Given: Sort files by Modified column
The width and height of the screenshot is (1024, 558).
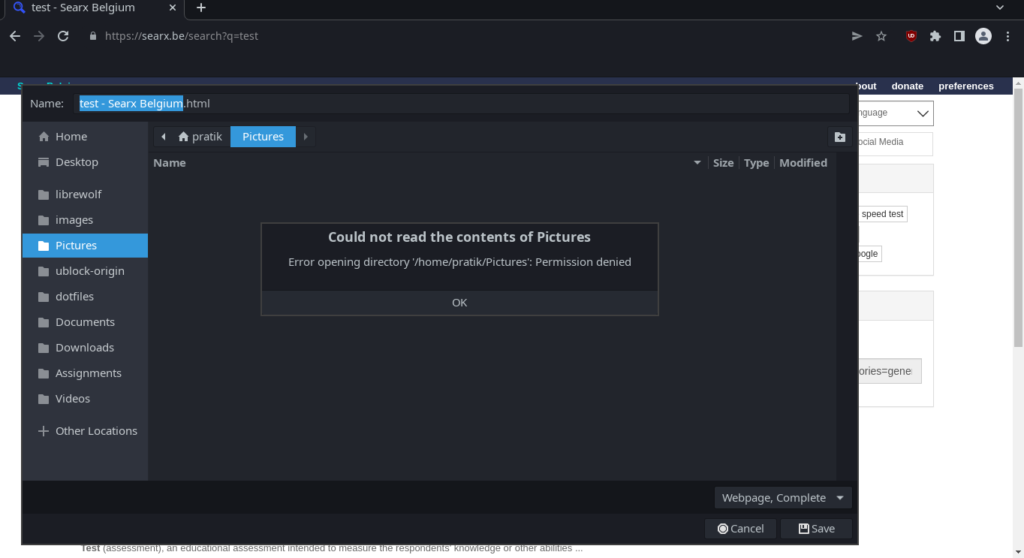Looking at the screenshot, I should point(803,163).
